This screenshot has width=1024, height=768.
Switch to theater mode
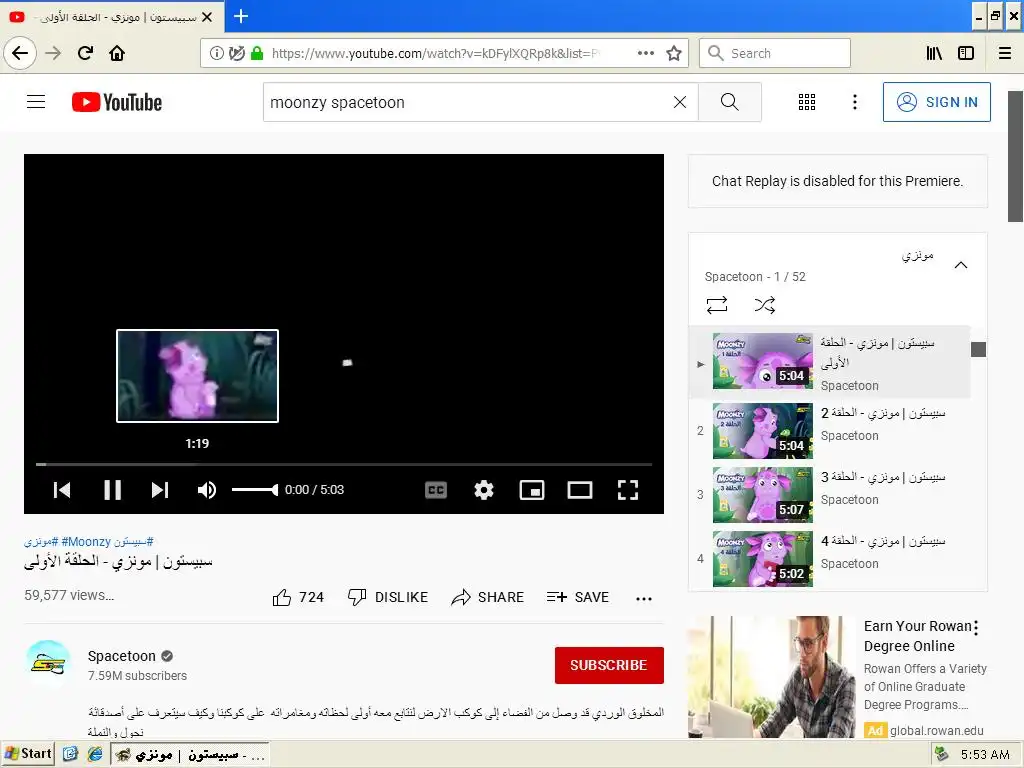tap(580, 490)
